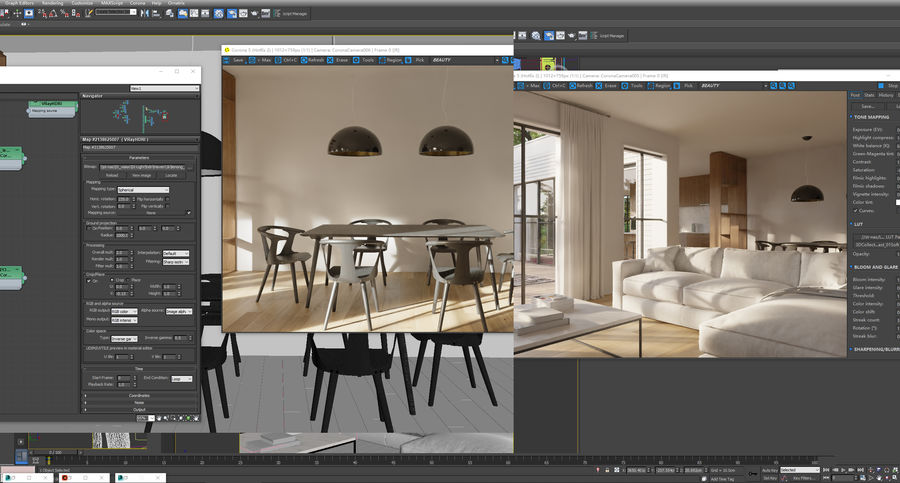Toggle the Curves checkbox in Tone Mapping
900x483 pixels.
(855, 211)
